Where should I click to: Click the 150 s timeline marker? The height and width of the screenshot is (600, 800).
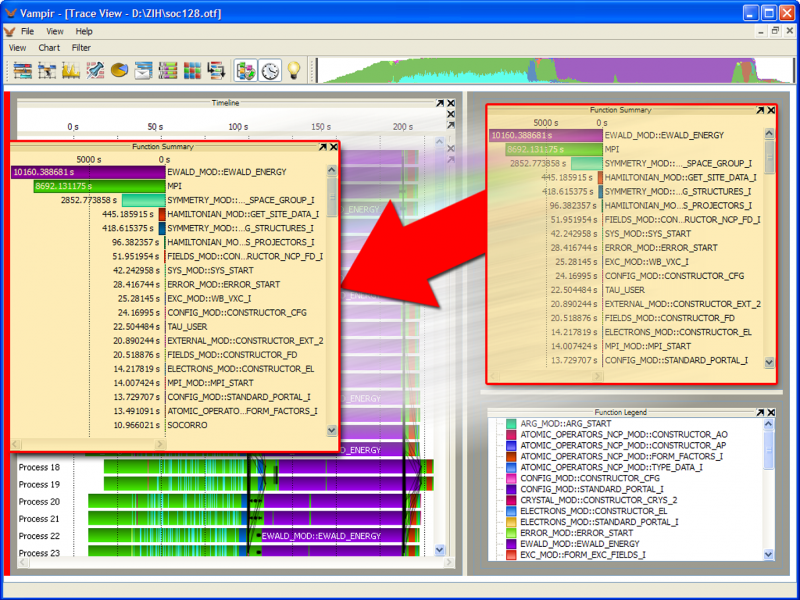pyautogui.click(x=321, y=127)
